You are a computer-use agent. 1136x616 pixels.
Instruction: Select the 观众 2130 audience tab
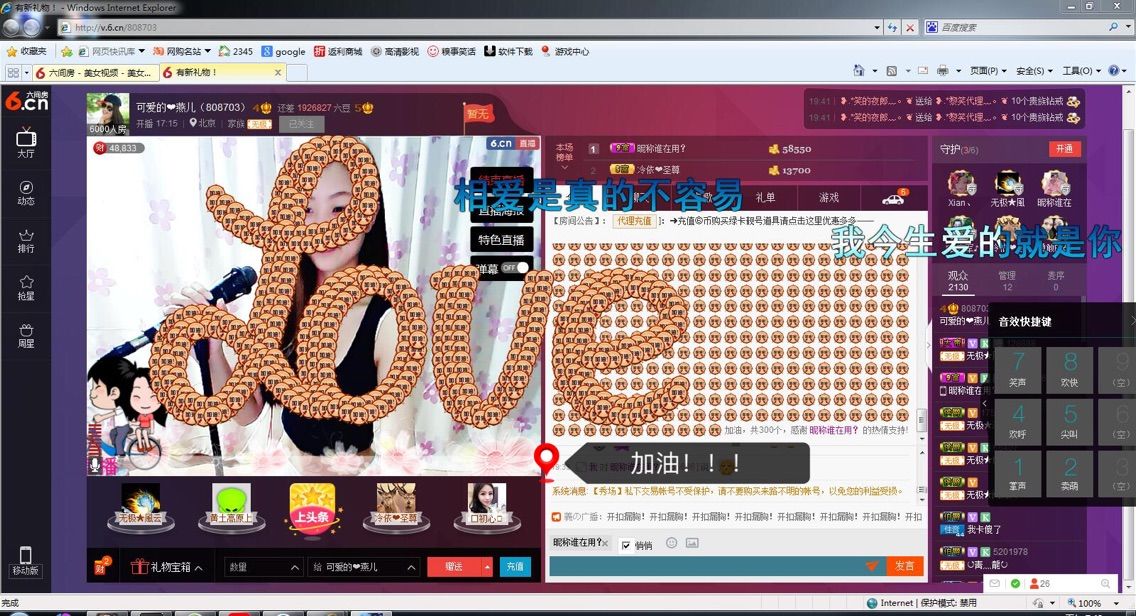958,281
